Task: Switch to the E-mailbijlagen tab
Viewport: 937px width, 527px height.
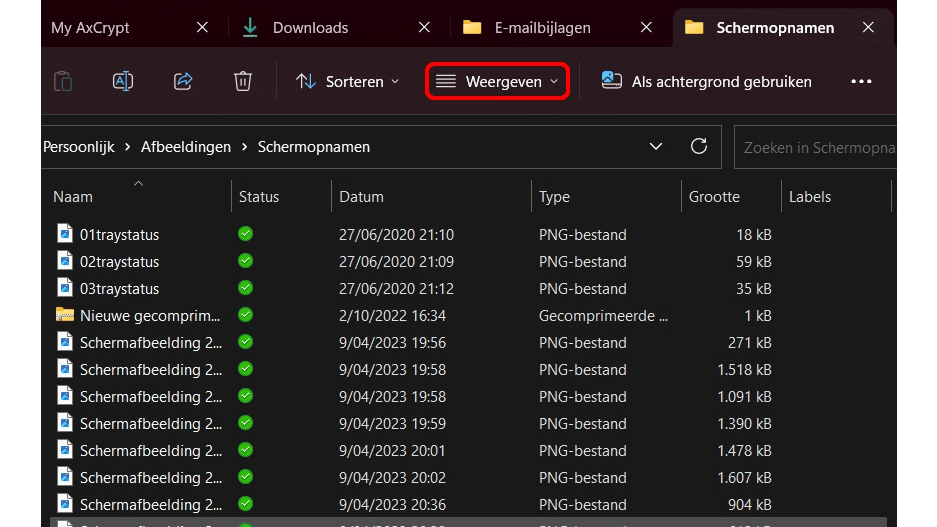Action: 542,28
